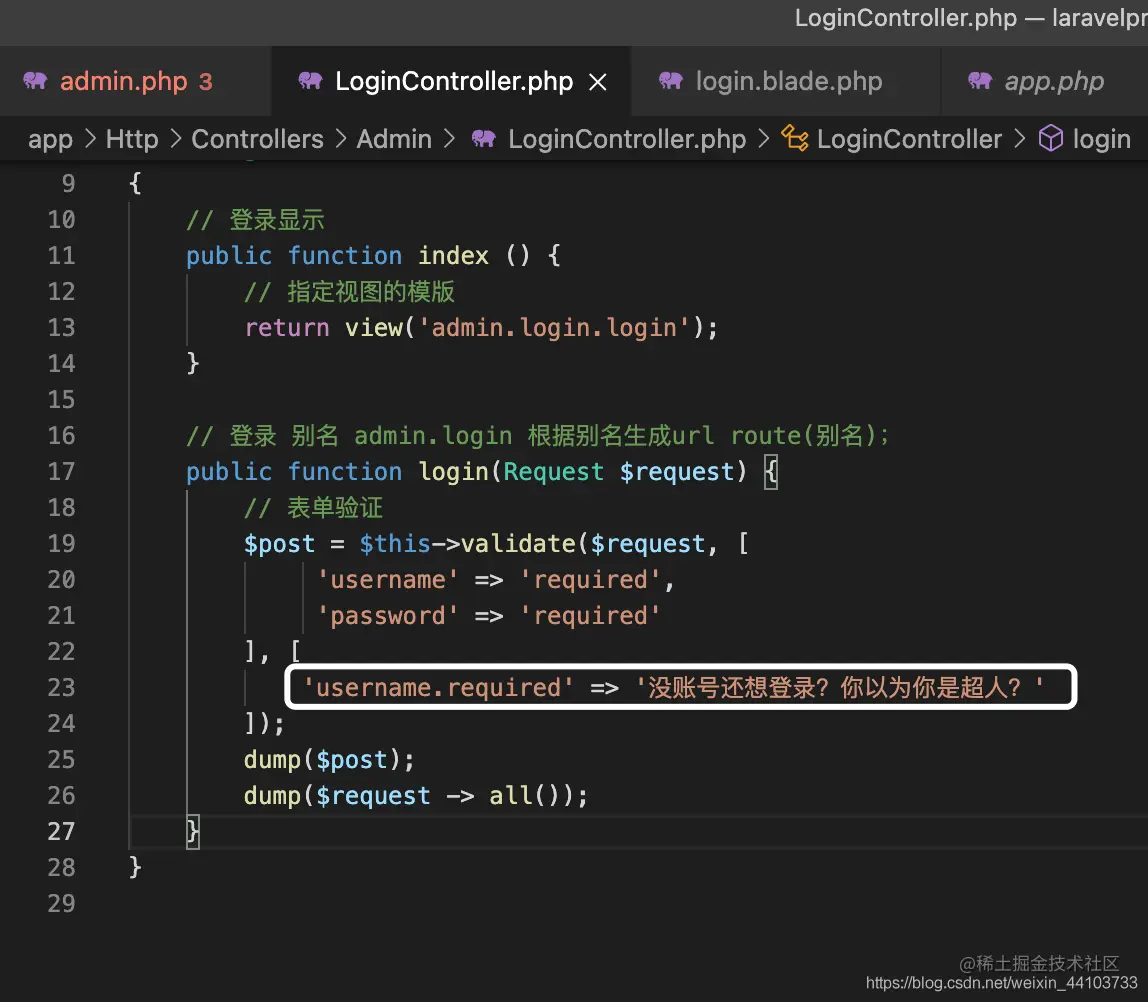This screenshot has height=1002, width=1148.
Task: Open the LoginController class breadcrumb
Action: [909, 139]
